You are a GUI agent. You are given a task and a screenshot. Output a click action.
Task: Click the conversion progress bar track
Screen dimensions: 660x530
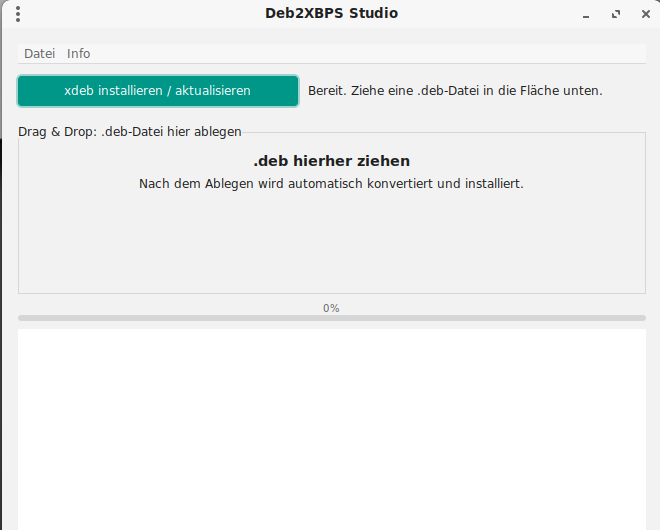(x=331, y=318)
